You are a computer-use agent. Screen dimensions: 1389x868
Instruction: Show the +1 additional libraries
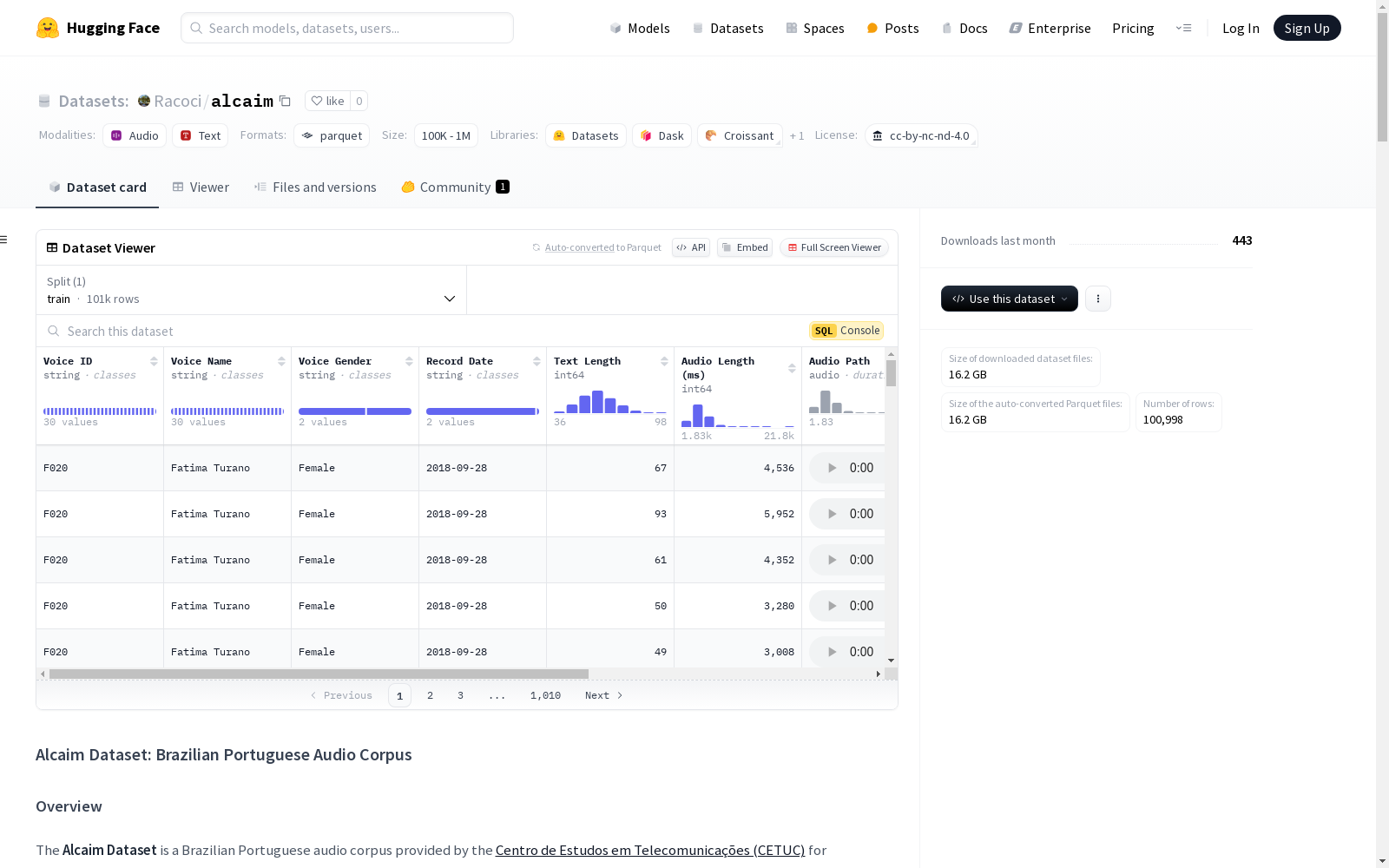797,135
